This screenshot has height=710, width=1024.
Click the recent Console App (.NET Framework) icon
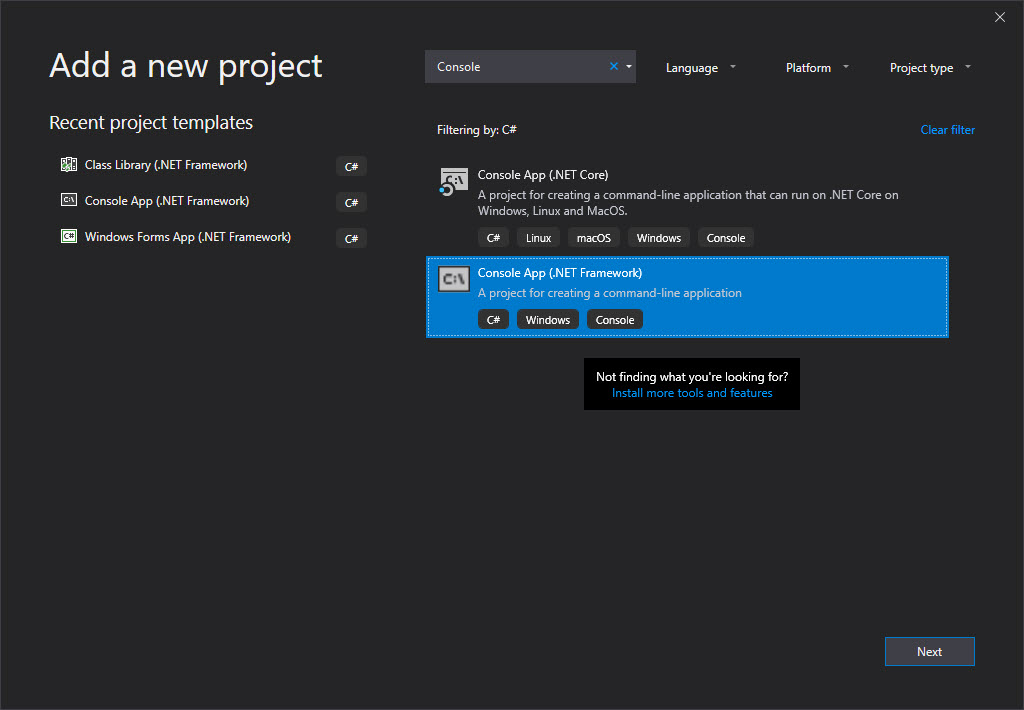[x=69, y=200]
